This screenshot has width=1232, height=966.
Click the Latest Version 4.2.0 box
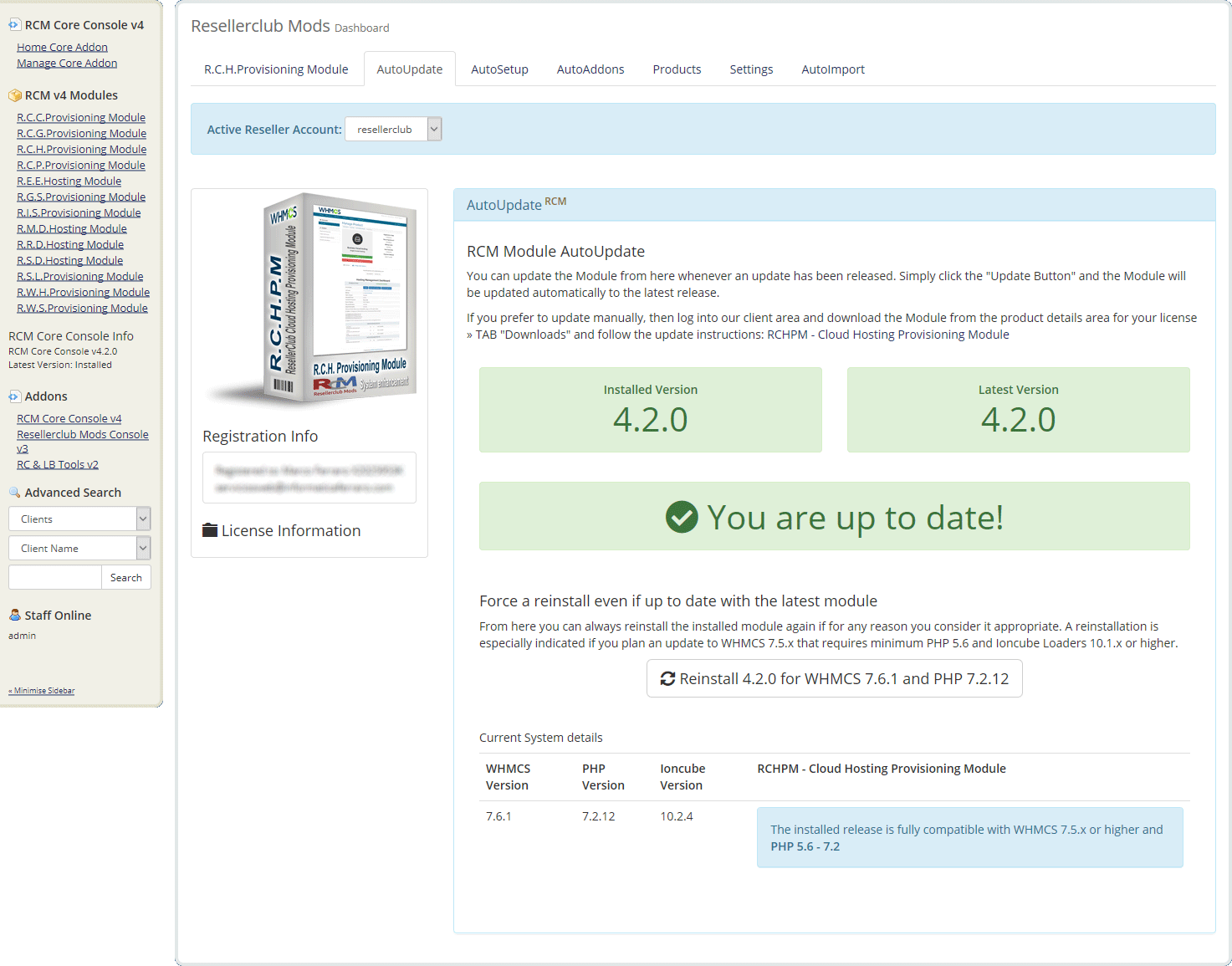pyautogui.click(x=1019, y=410)
